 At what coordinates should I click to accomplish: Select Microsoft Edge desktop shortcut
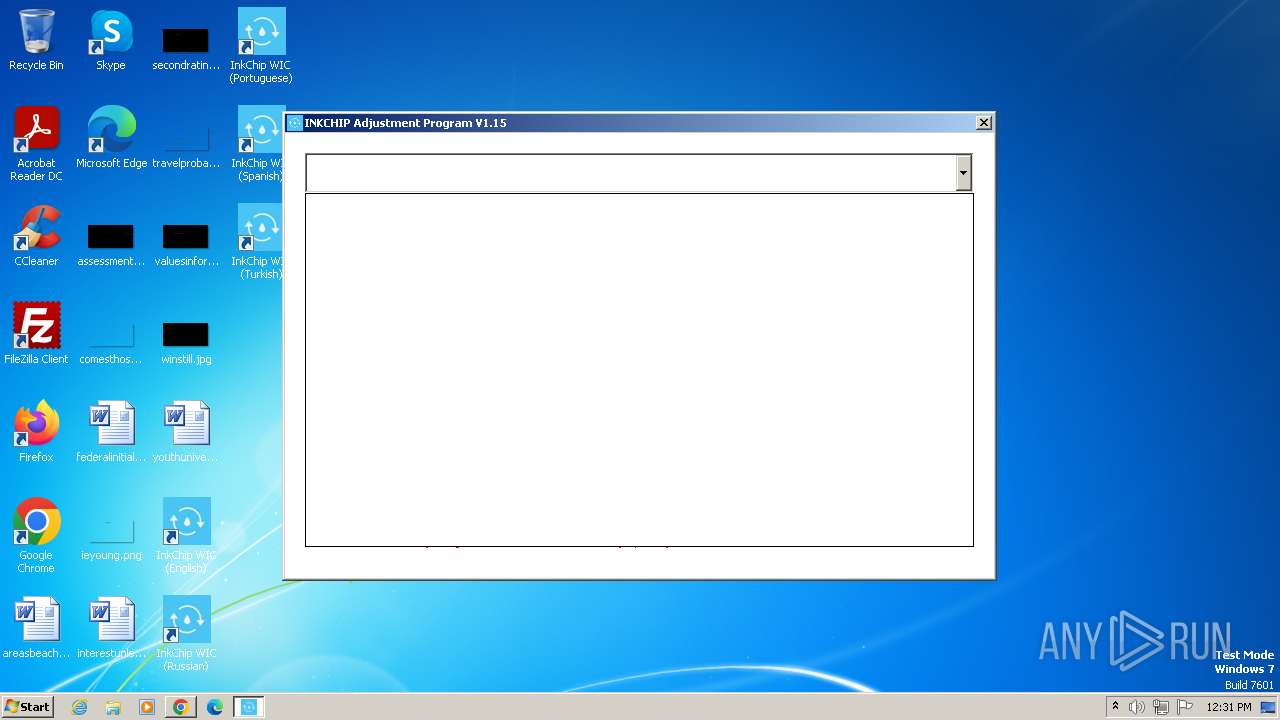(x=111, y=138)
